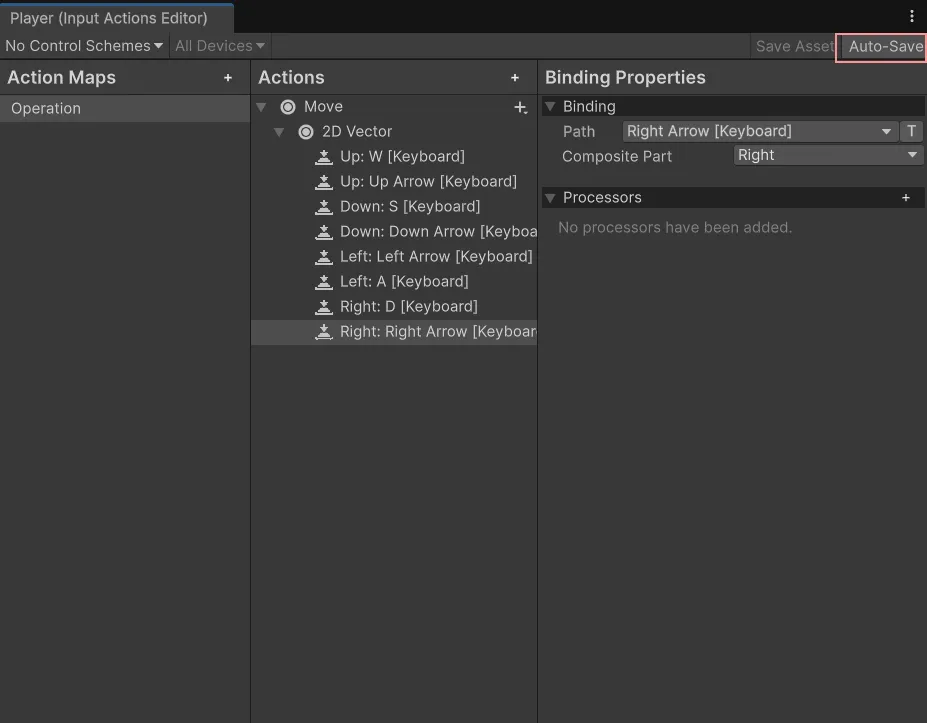Click binding icon for Up: W [Keyboard]
The height and width of the screenshot is (723, 927).
pos(324,157)
